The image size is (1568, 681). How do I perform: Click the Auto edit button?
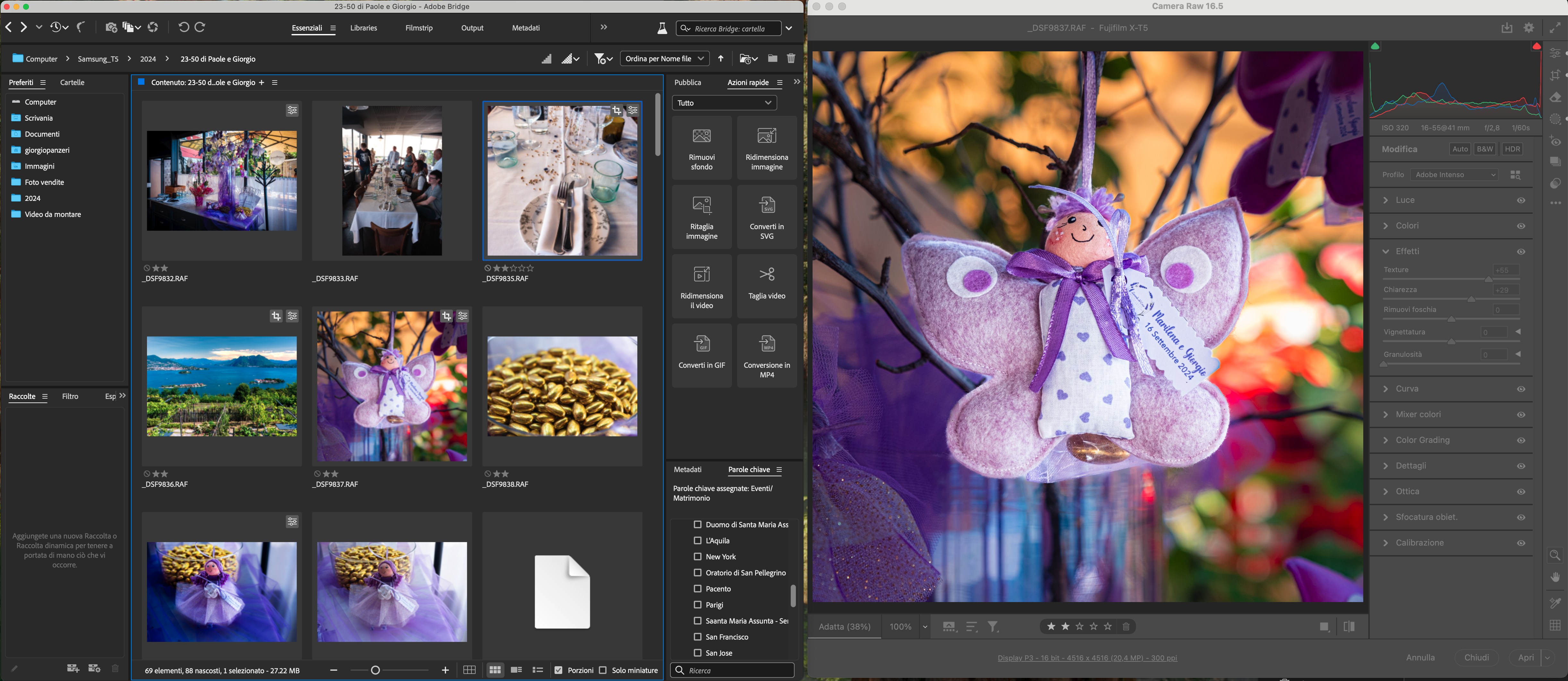click(x=1460, y=149)
